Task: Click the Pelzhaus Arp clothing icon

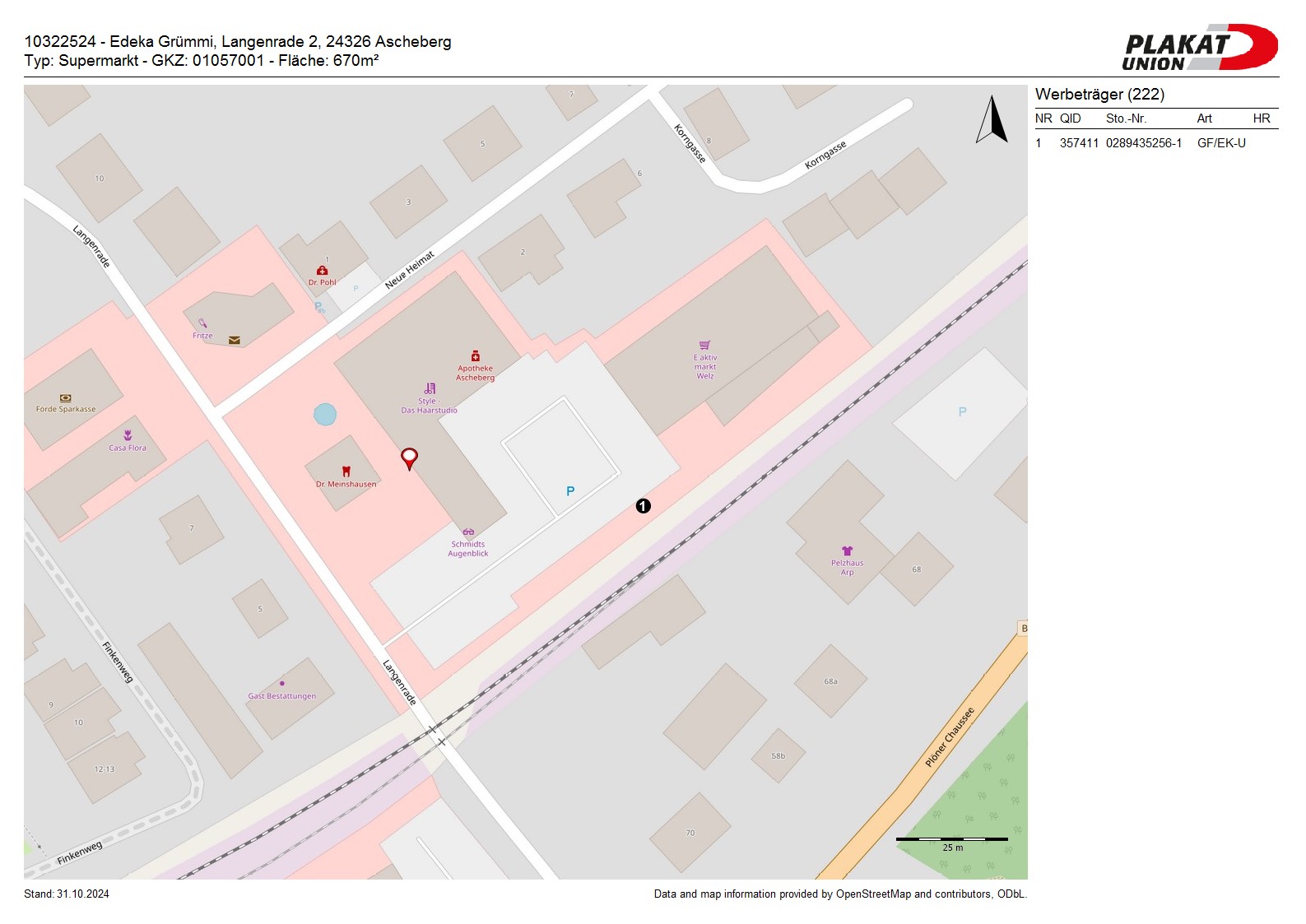Action: point(847,551)
